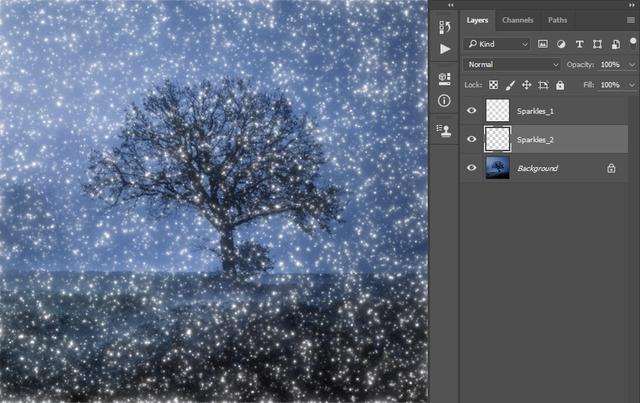The width and height of the screenshot is (640, 403).
Task: Click the Fill label
Action: [x=589, y=85]
